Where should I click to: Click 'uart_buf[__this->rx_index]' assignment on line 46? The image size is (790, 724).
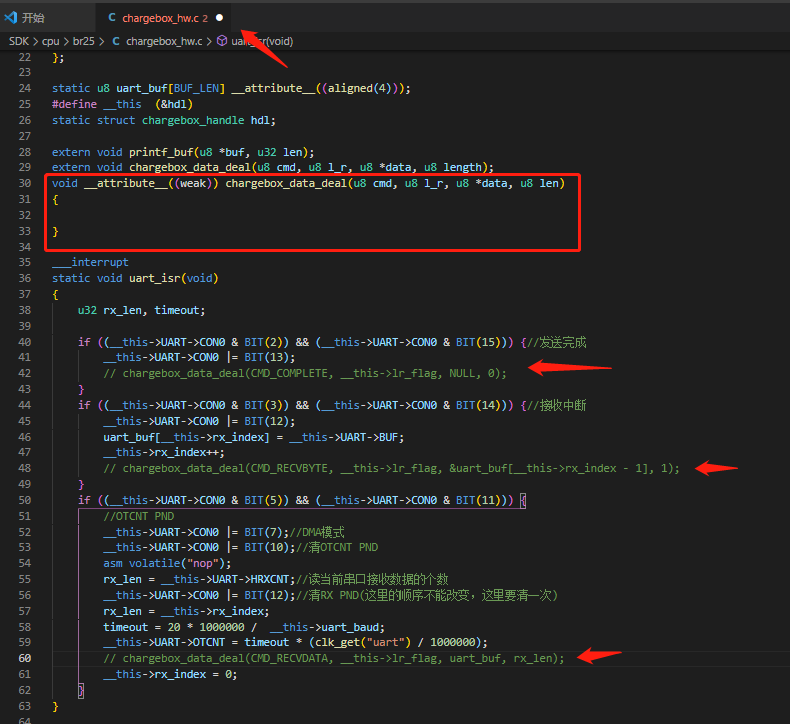coord(254,437)
